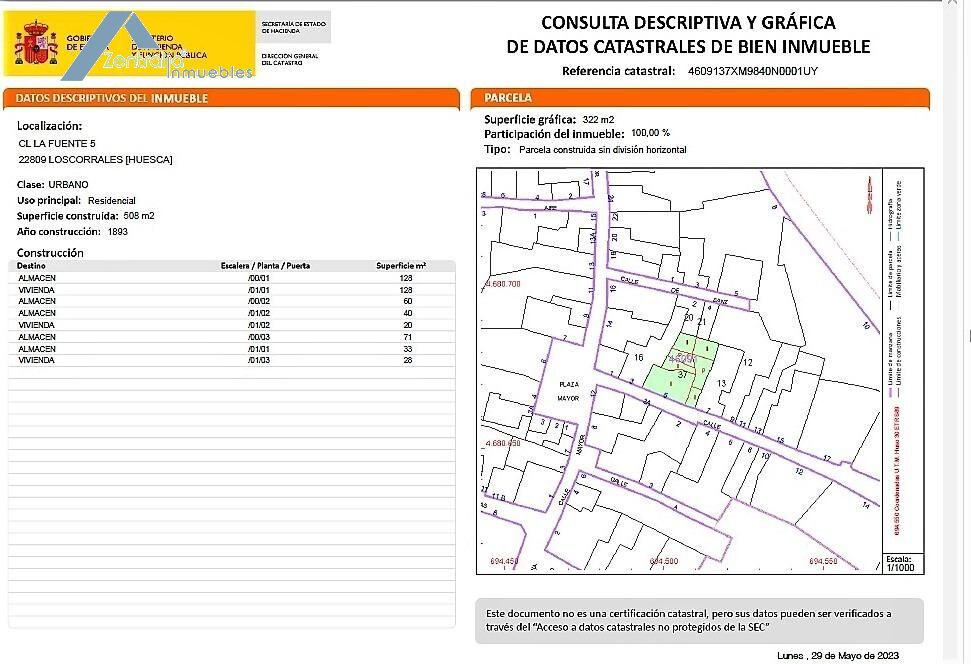This screenshot has height=664, width=971.
Task: Click the Secretaría de Estado de Hacienda label
Action: pos(294,27)
